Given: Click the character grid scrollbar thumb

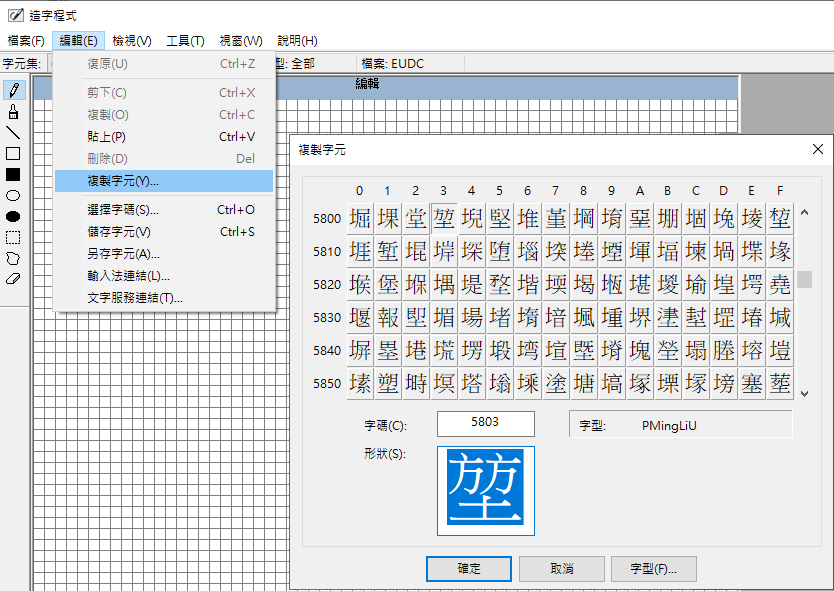Looking at the screenshot, I should pos(804,279).
